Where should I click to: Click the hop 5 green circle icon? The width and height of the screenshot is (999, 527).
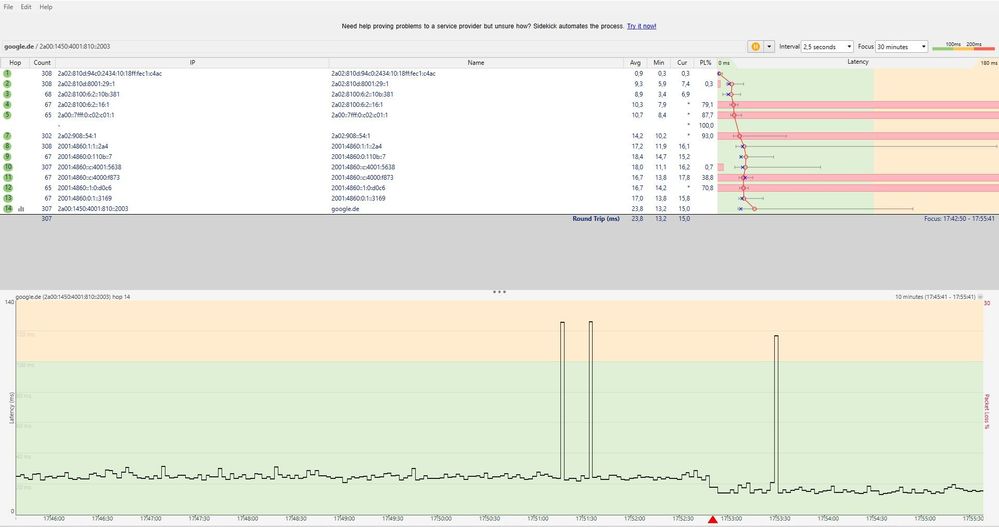8,115
